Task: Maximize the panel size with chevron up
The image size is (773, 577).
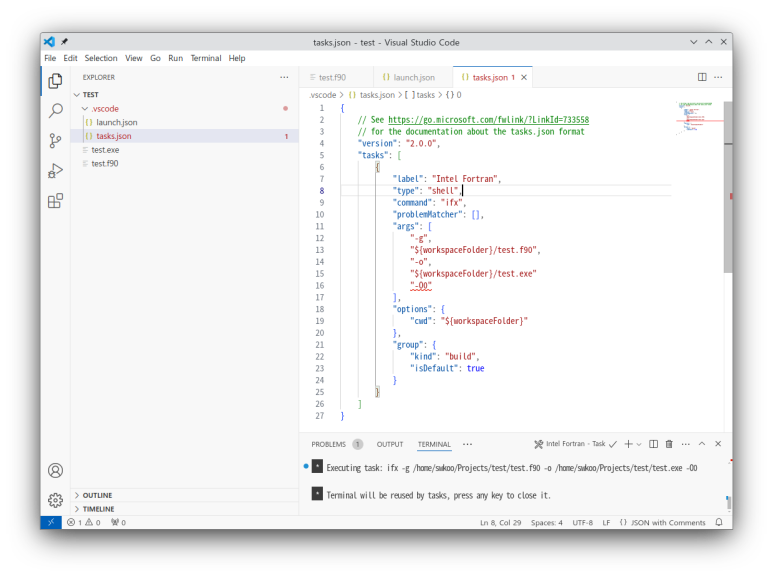Action: click(702, 444)
